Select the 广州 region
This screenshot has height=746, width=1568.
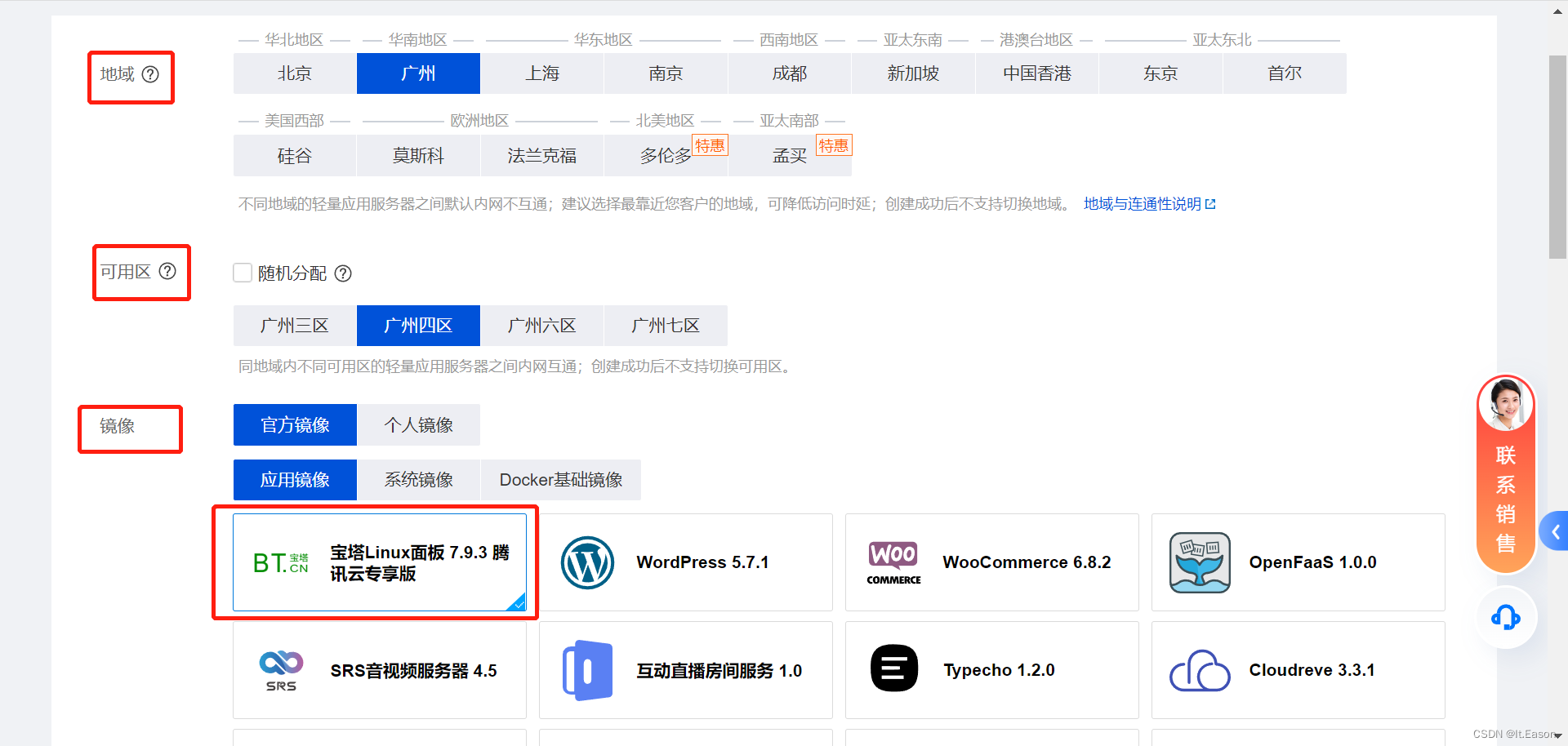click(418, 73)
